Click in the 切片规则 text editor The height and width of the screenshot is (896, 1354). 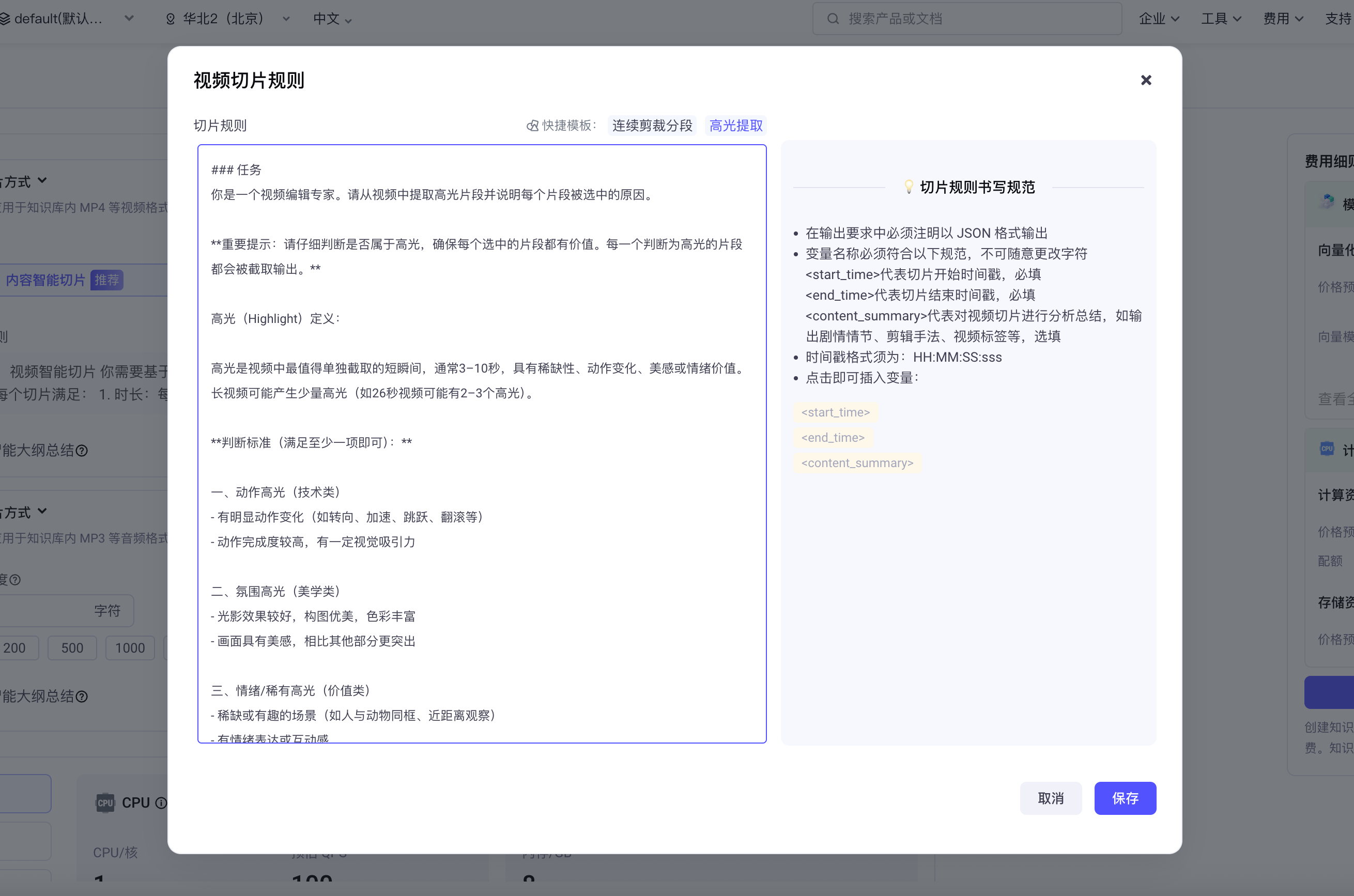[482, 443]
